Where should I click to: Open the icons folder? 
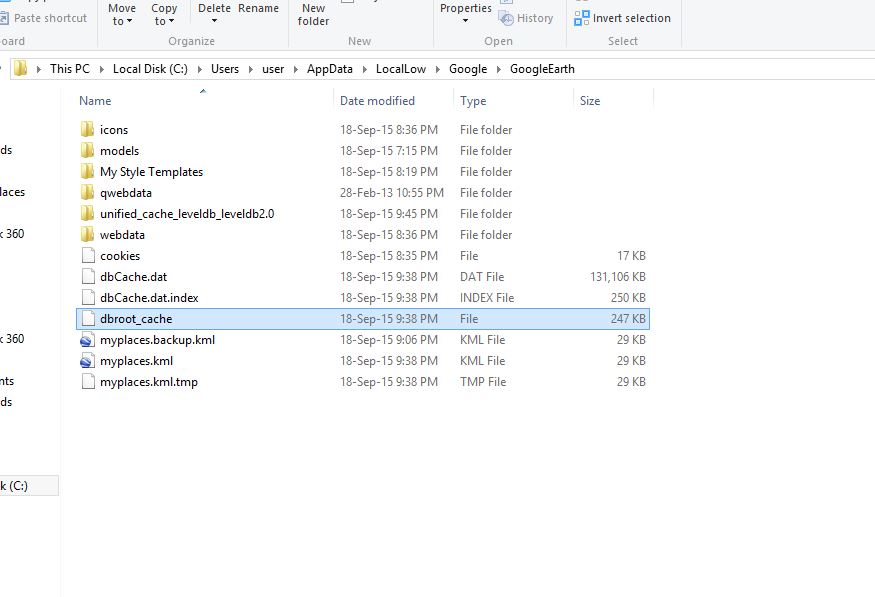coord(113,130)
